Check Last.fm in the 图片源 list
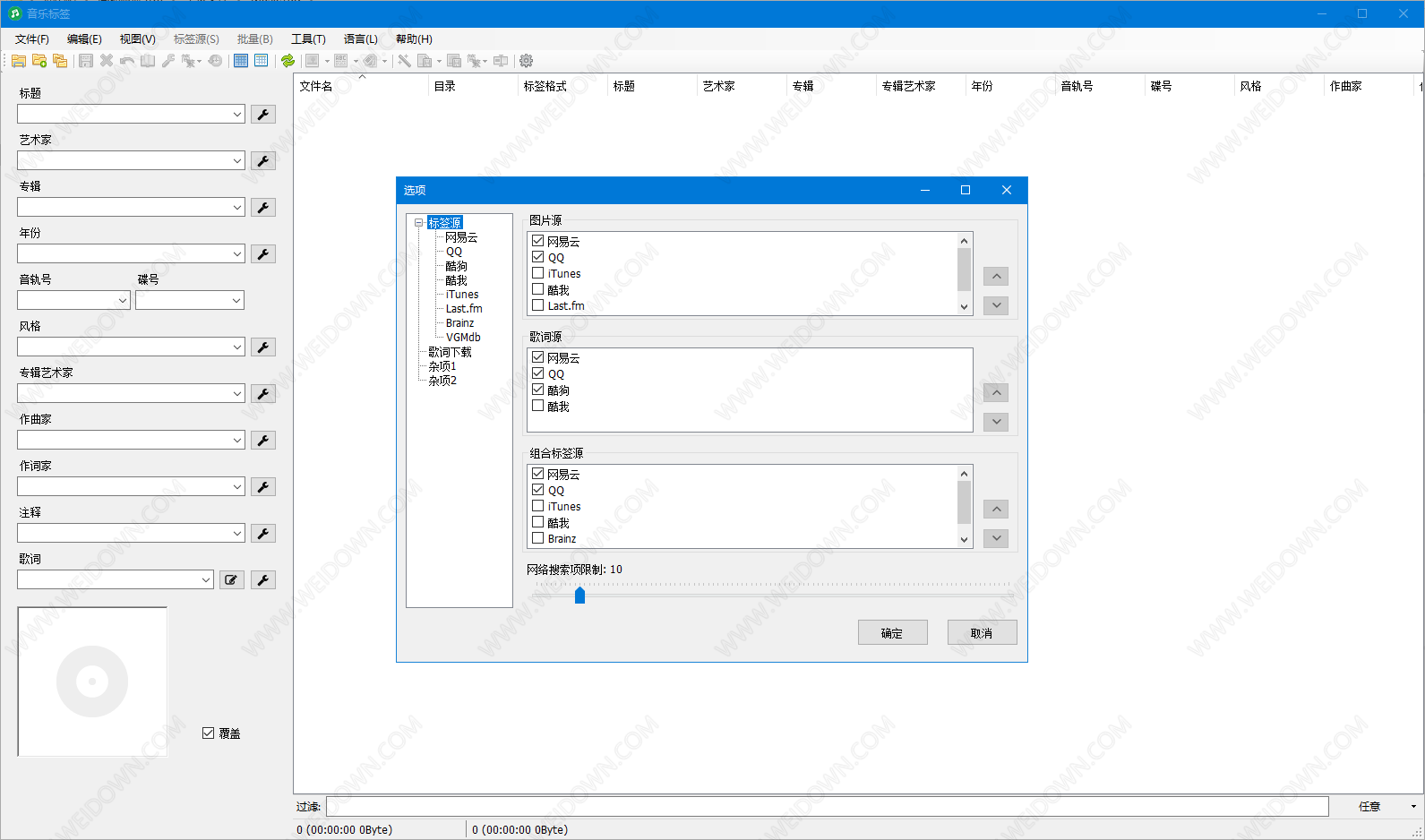The image size is (1425, 840). tap(538, 305)
